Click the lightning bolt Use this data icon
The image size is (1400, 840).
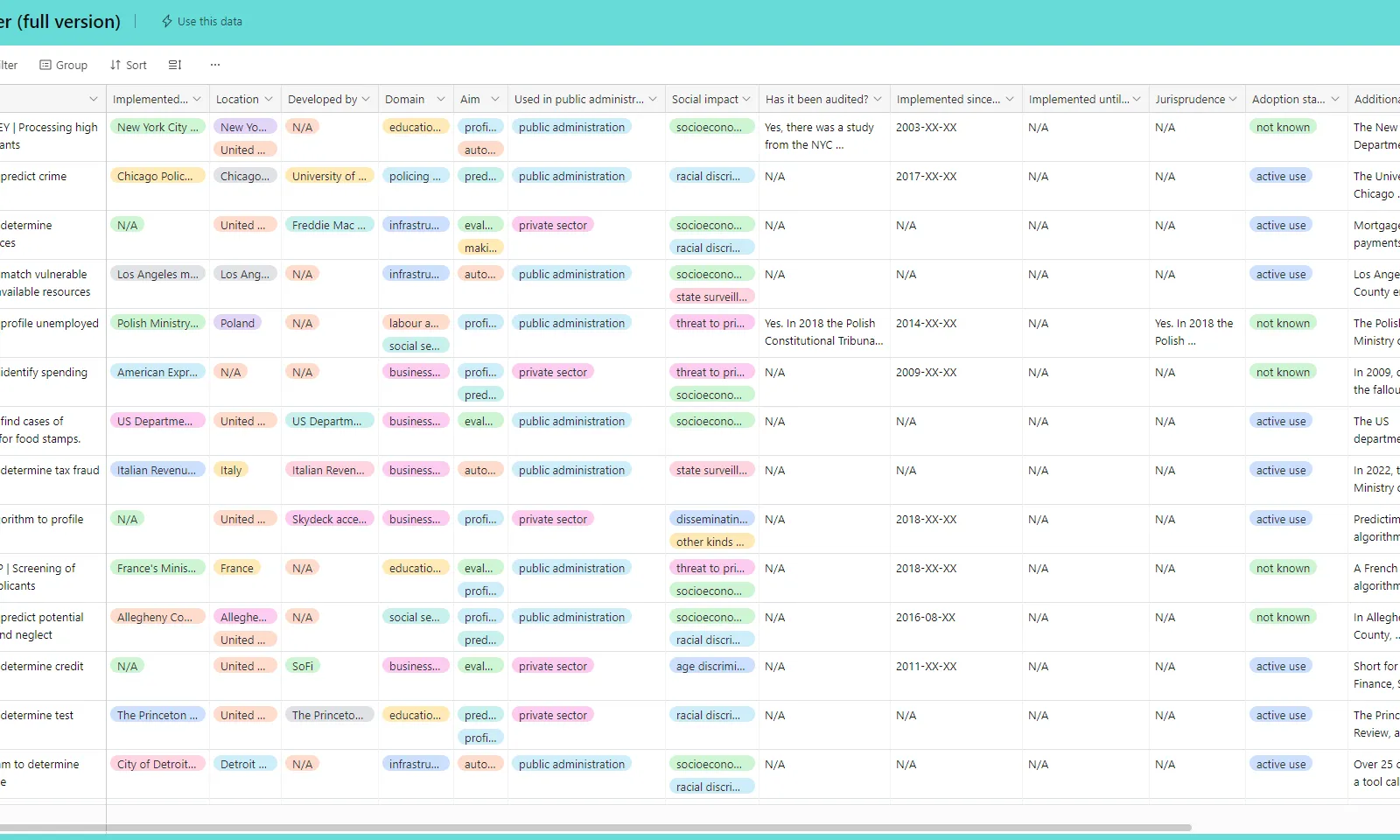[166, 22]
